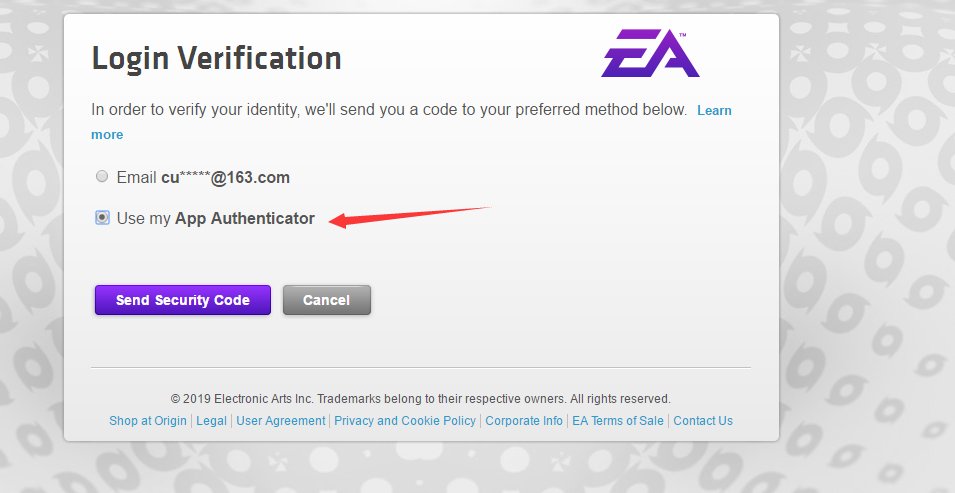Click the horizontal divider above the footer
955x493 pixels.
(420, 367)
